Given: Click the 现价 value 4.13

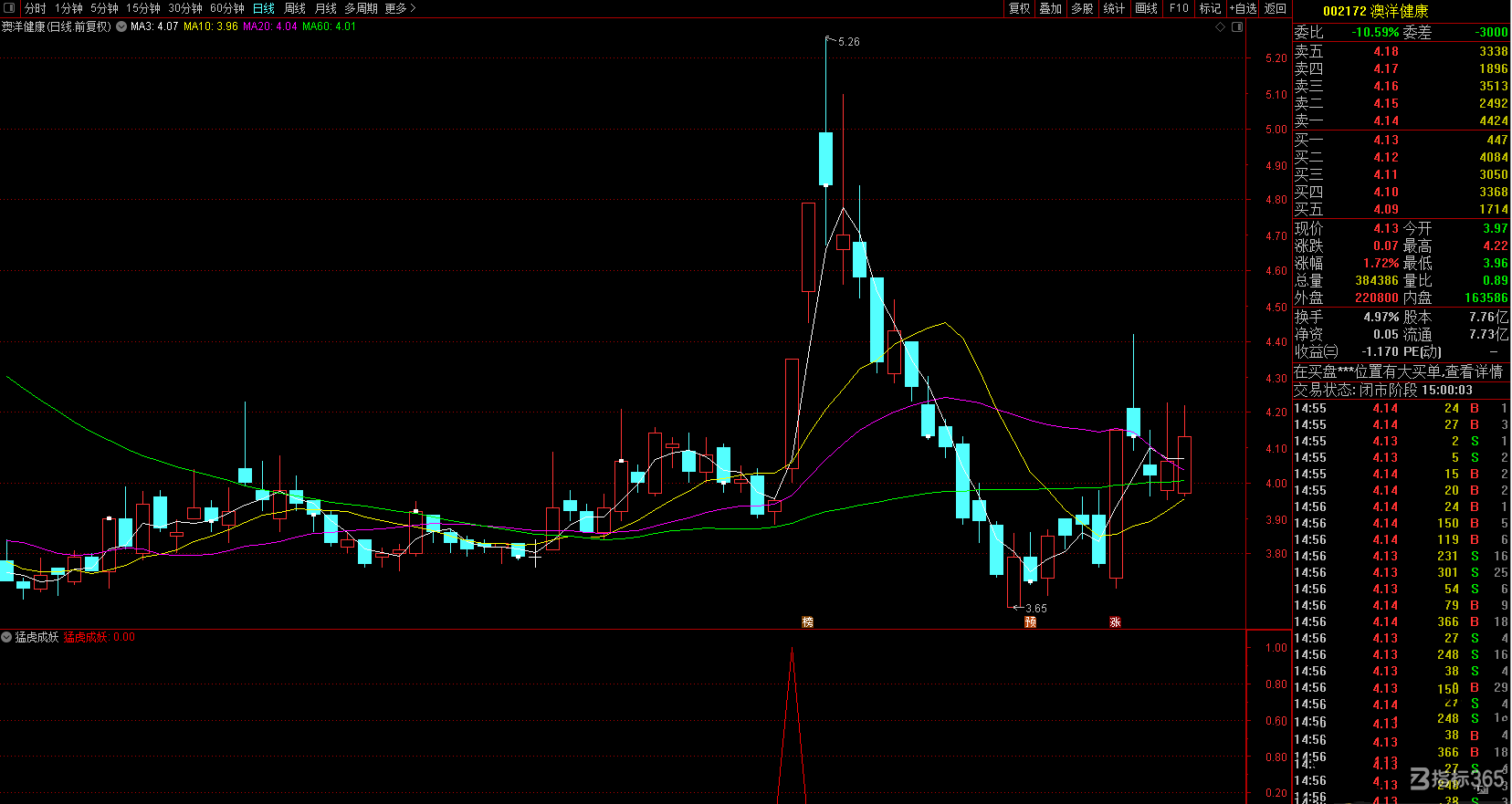Looking at the screenshot, I should click(x=1386, y=228).
